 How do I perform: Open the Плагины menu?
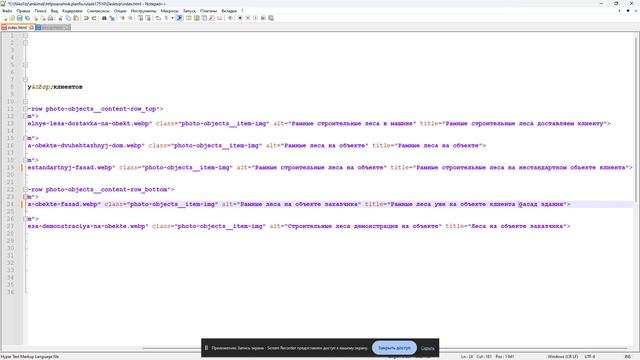(x=209, y=11)
